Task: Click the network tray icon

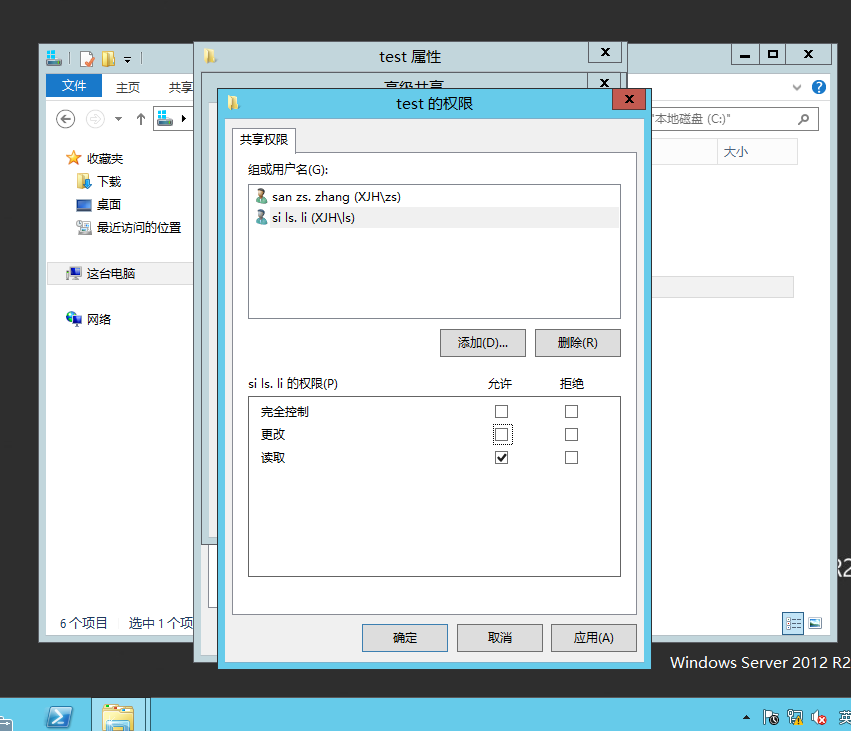Action: (795, 717)
